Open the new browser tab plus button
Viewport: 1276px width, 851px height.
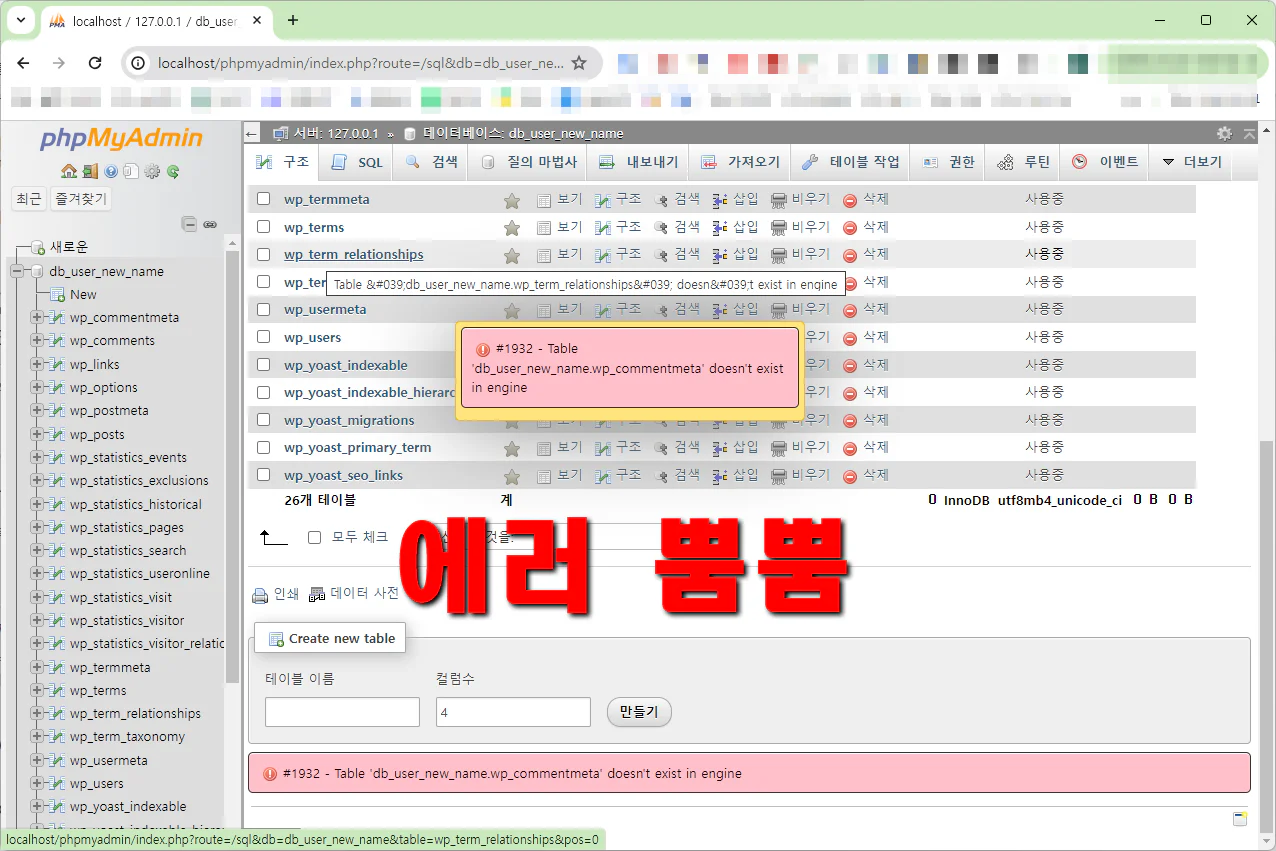point(293,20)
